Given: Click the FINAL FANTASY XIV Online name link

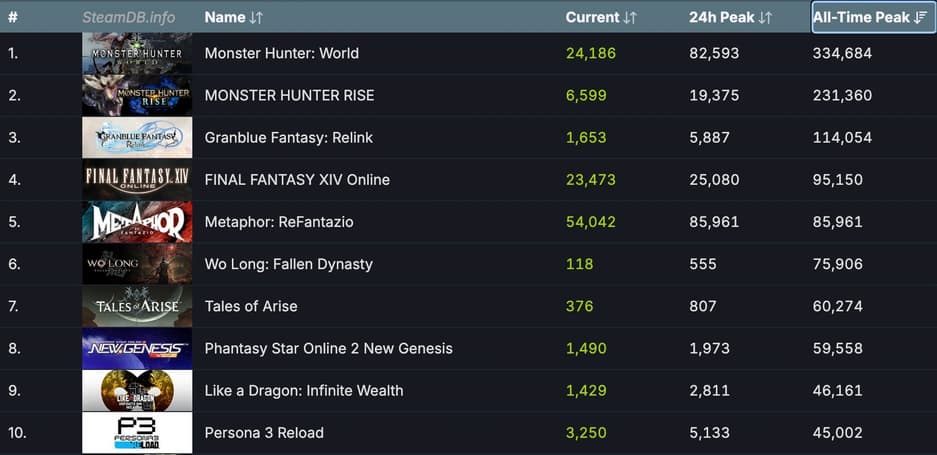Looking at the screenshot, I should tap(297, 180).
